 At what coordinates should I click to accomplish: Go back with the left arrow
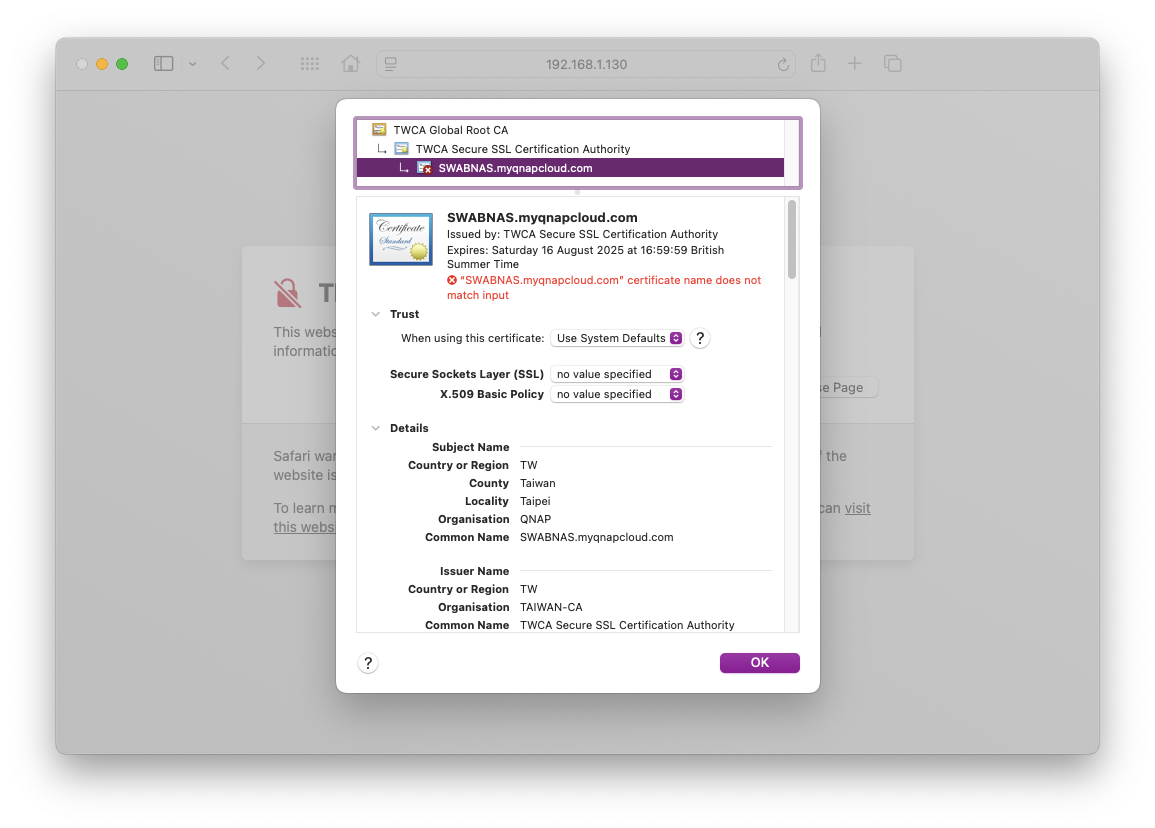(225, 64)
